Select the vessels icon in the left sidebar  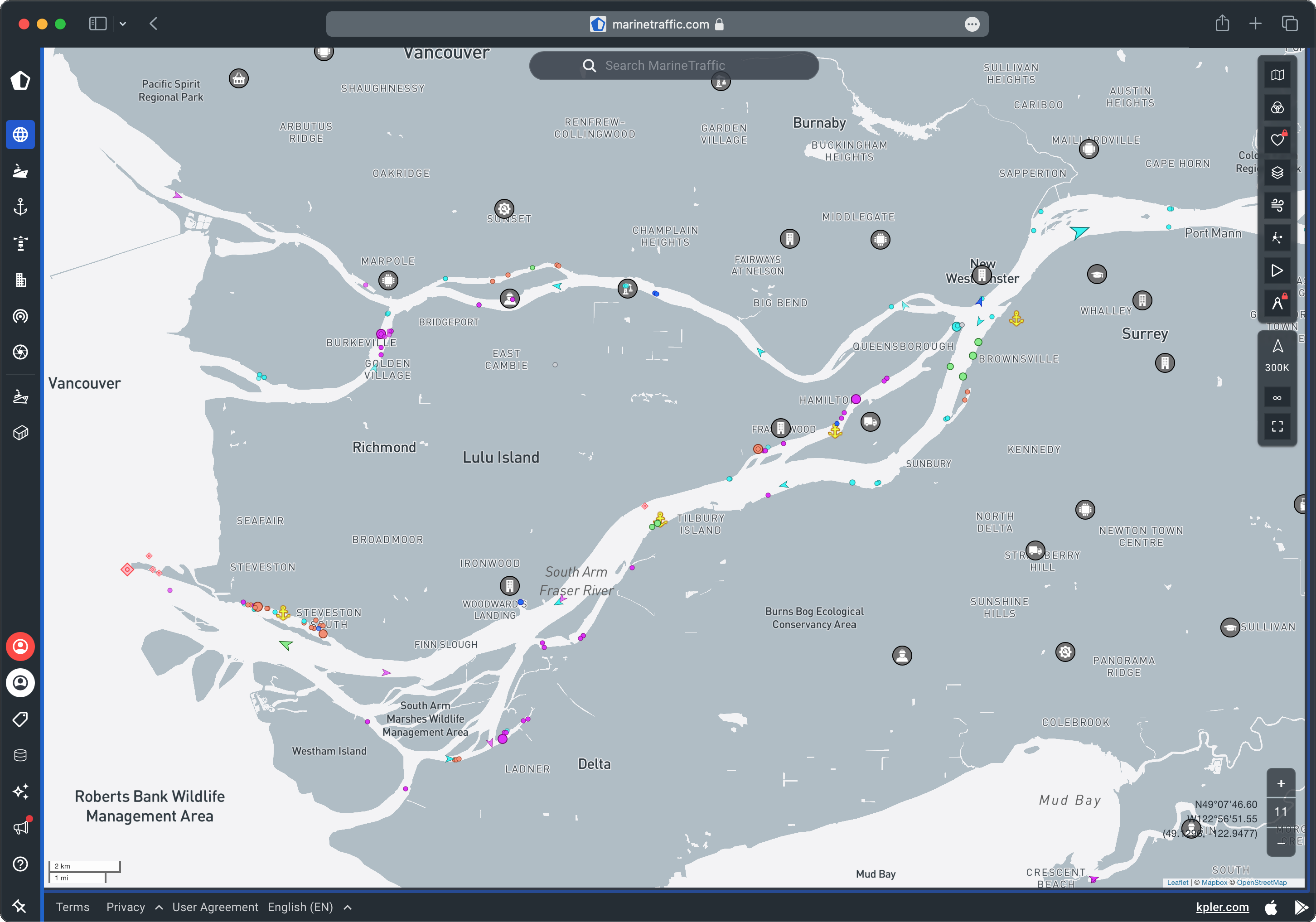[x=20, y=170]
